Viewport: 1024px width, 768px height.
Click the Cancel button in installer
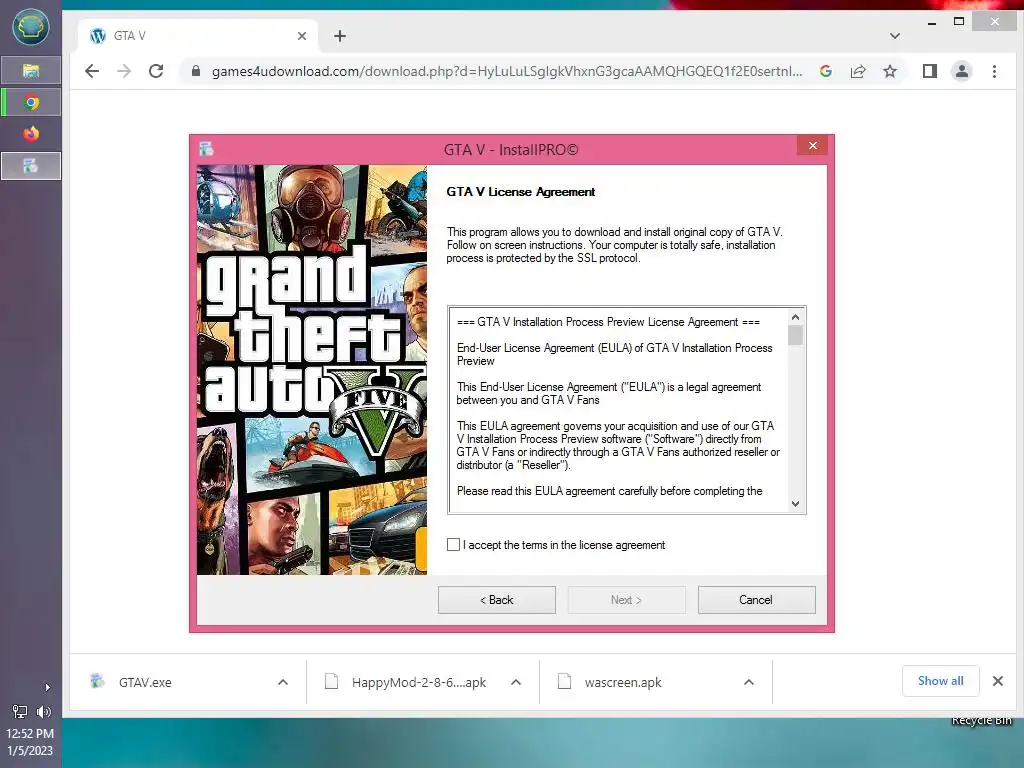[x=756, y=600]
